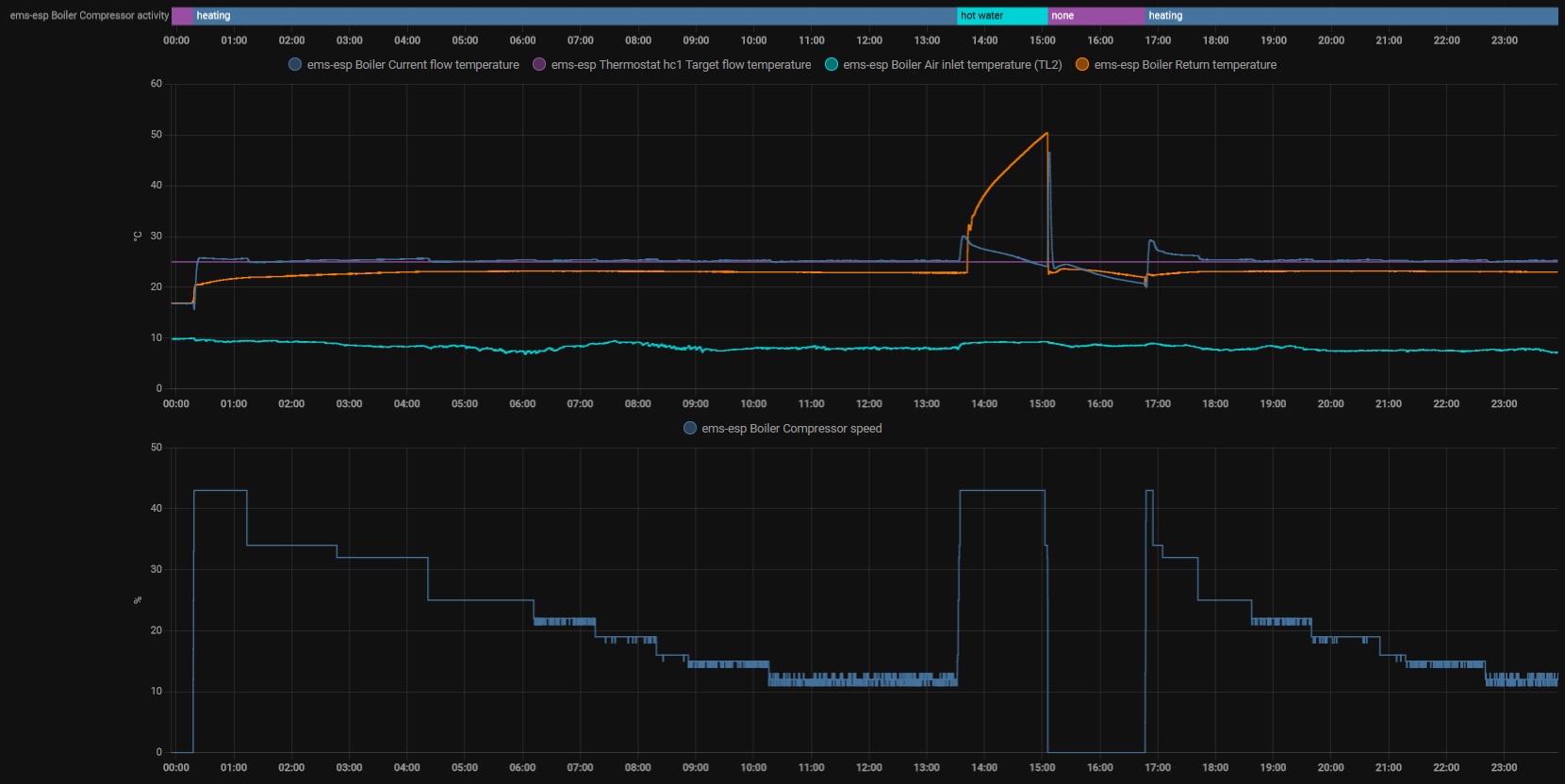Image resolution: width=1565 pixels, height=784 pixels.
Task: Click the "ems-esp Boiler Compressor activity" row label
Action: [x=90, y=16]
